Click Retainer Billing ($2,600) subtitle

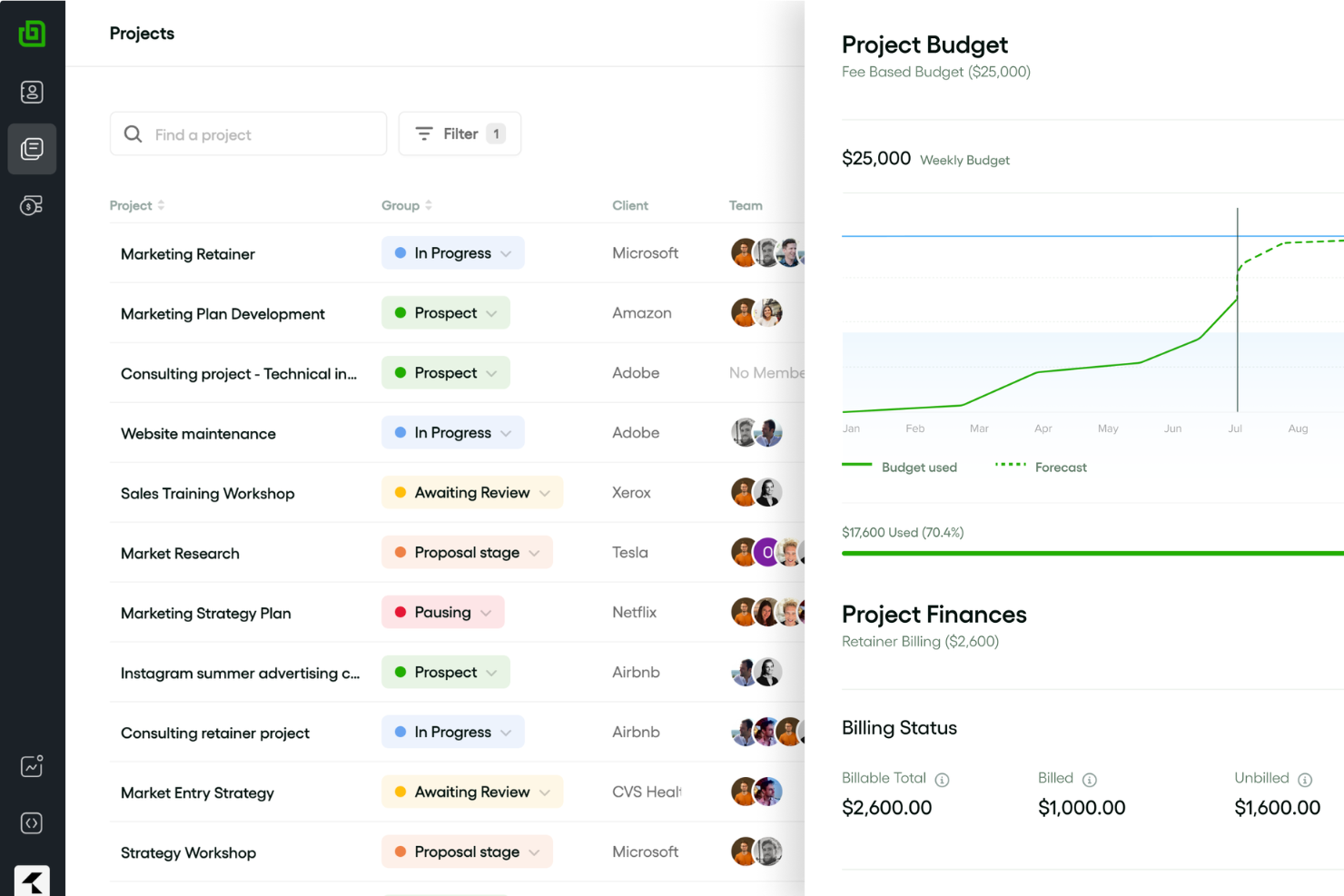point(920,642)
